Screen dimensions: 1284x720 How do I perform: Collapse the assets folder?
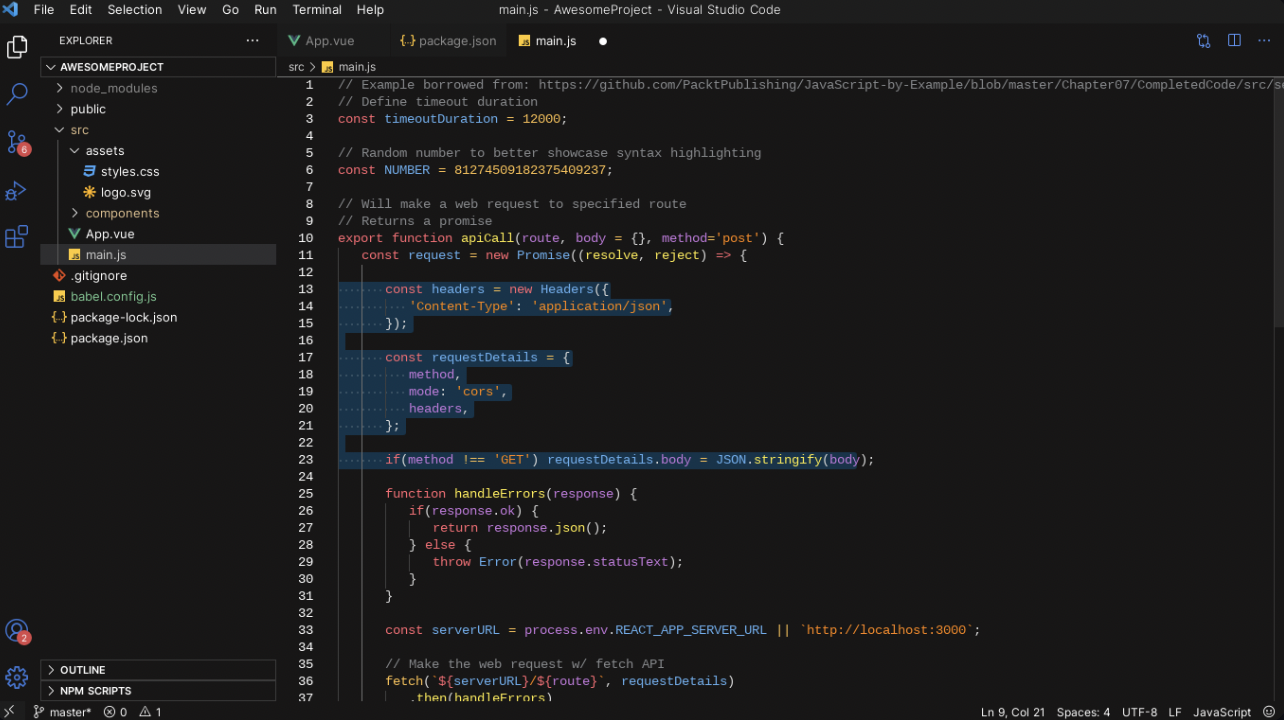click(158, 151)
